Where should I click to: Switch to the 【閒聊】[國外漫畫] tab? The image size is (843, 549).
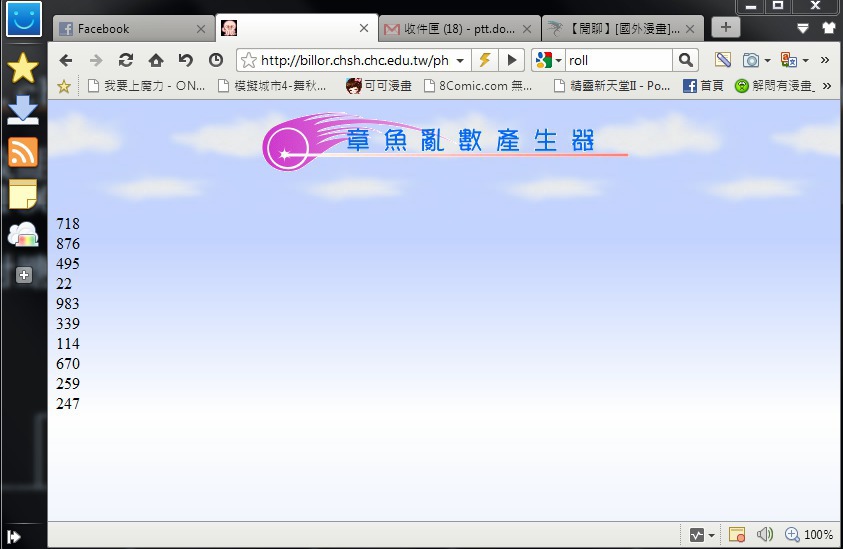point(623,29)
